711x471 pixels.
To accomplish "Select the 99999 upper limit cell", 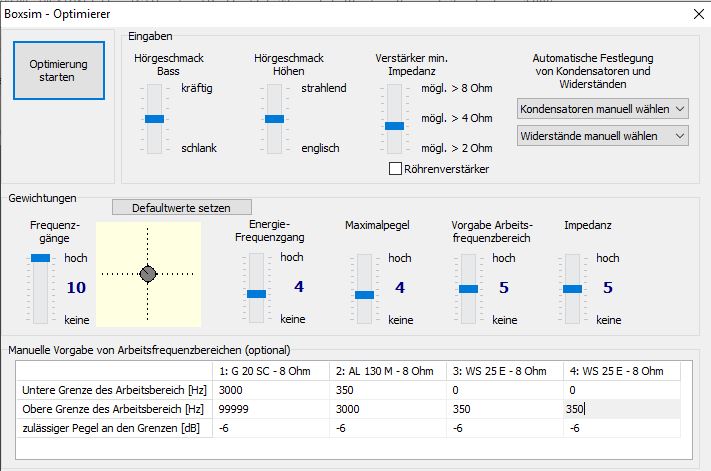I will [x=271, y=409].
